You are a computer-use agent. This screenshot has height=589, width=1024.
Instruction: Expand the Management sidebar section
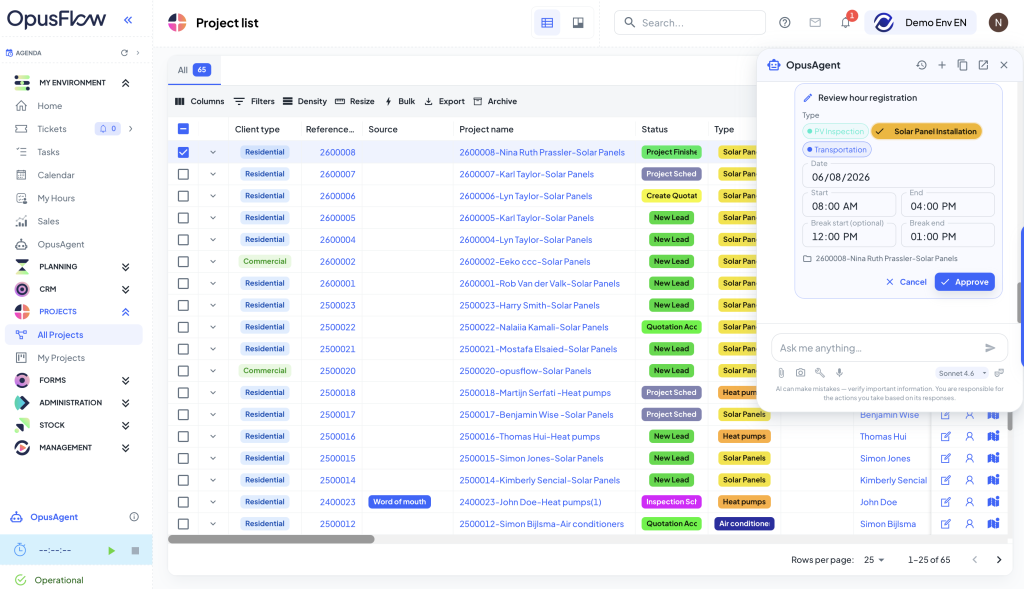[125, 448]
